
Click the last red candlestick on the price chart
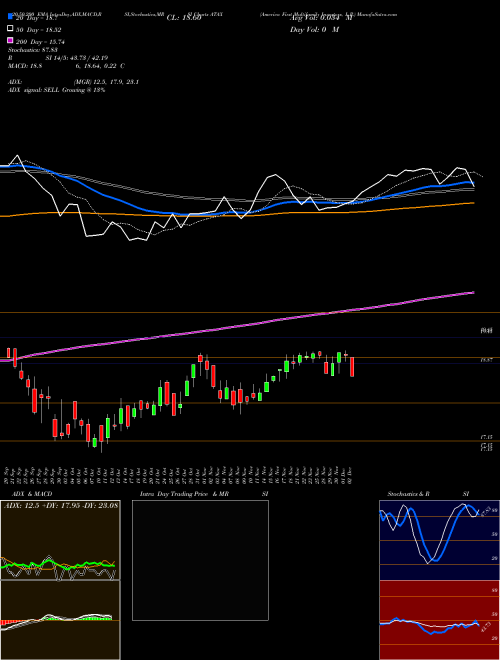pyautogui.click(x=352, y=367)
